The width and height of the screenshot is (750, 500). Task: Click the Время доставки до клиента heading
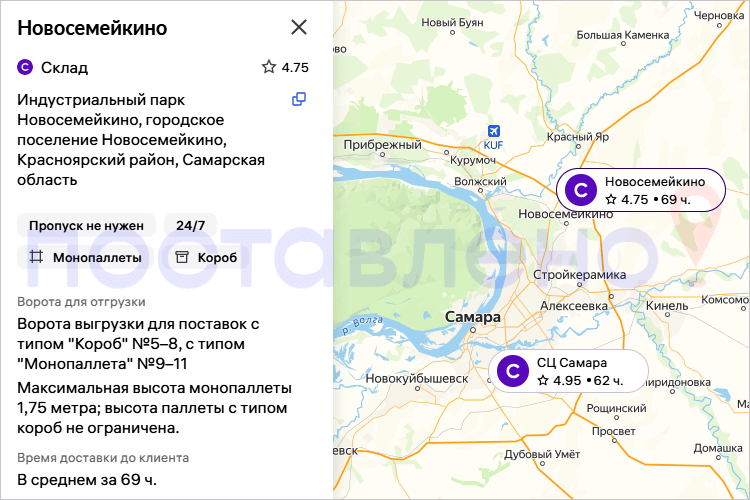(x=103, y=458)
